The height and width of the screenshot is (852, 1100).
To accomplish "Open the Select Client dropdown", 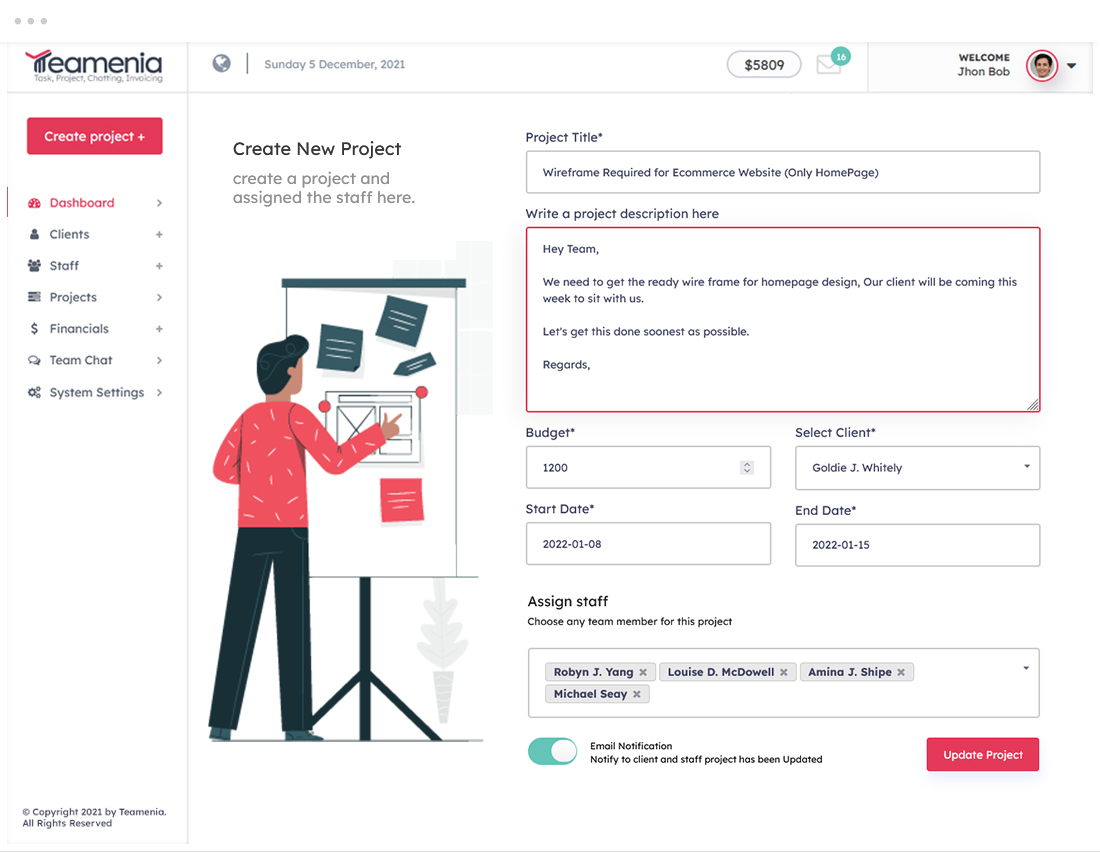I will [918, 467].
